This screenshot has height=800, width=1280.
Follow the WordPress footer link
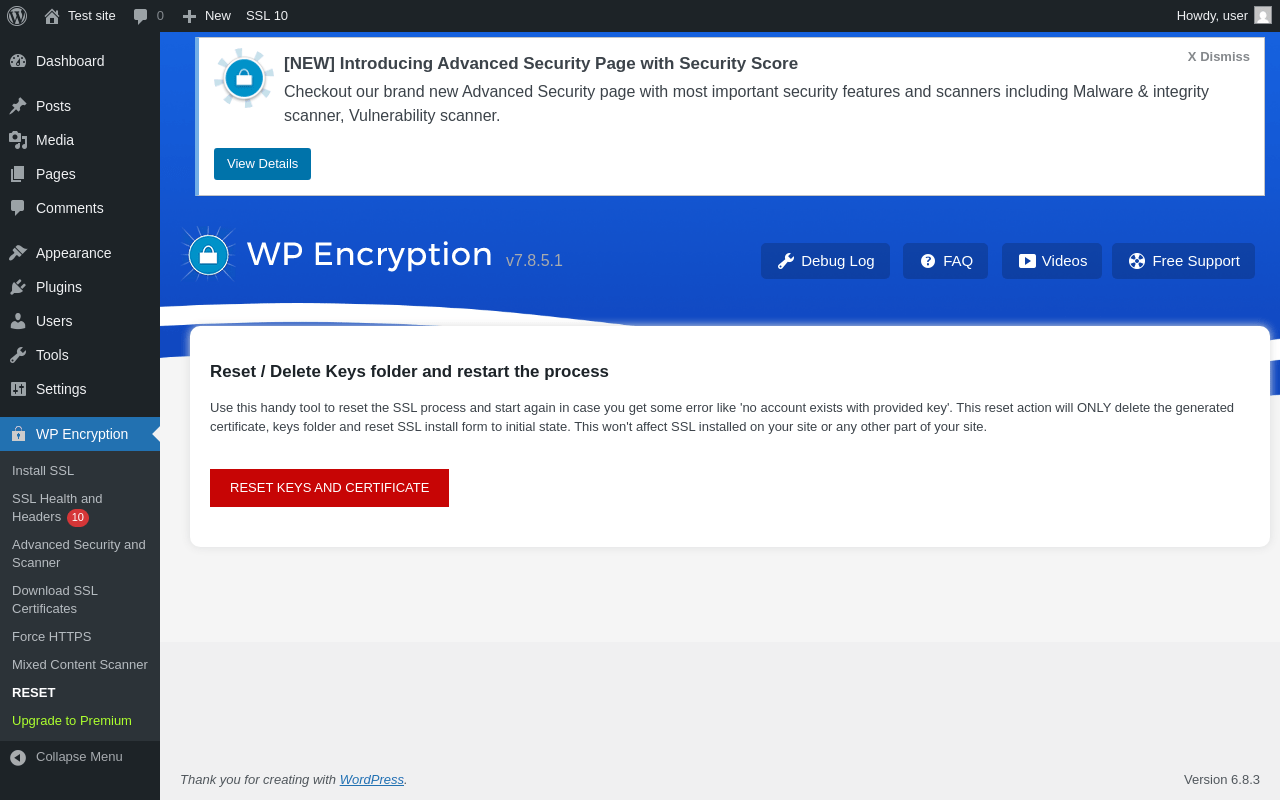372,780
